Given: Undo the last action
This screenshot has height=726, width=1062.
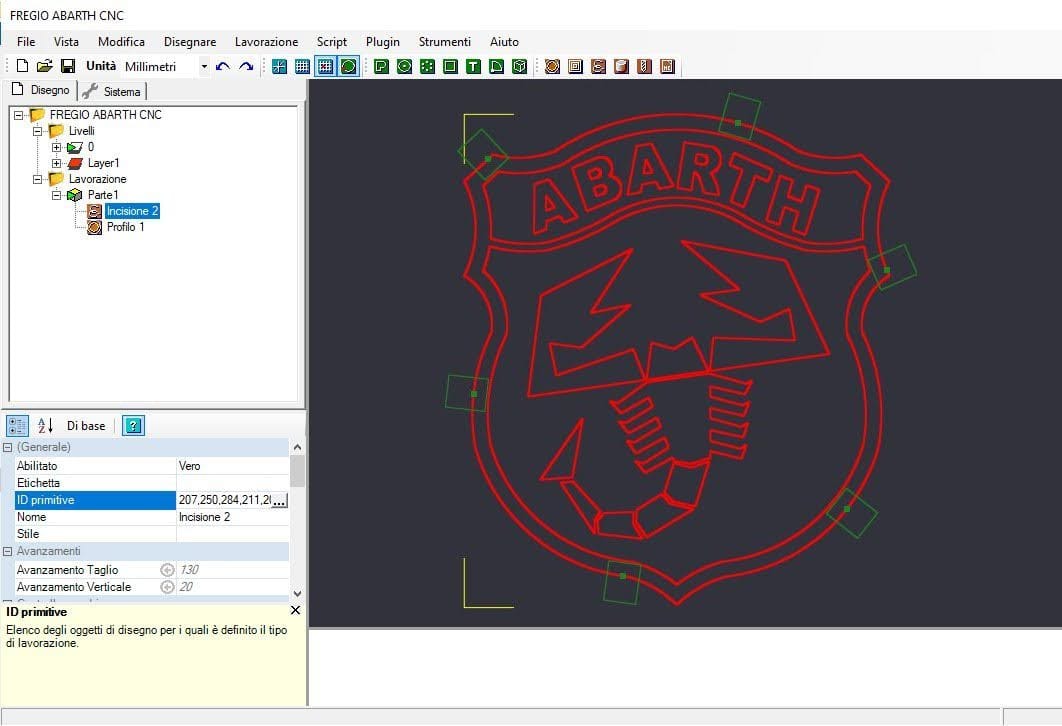Looking at the screenshot, I should 223,66.
